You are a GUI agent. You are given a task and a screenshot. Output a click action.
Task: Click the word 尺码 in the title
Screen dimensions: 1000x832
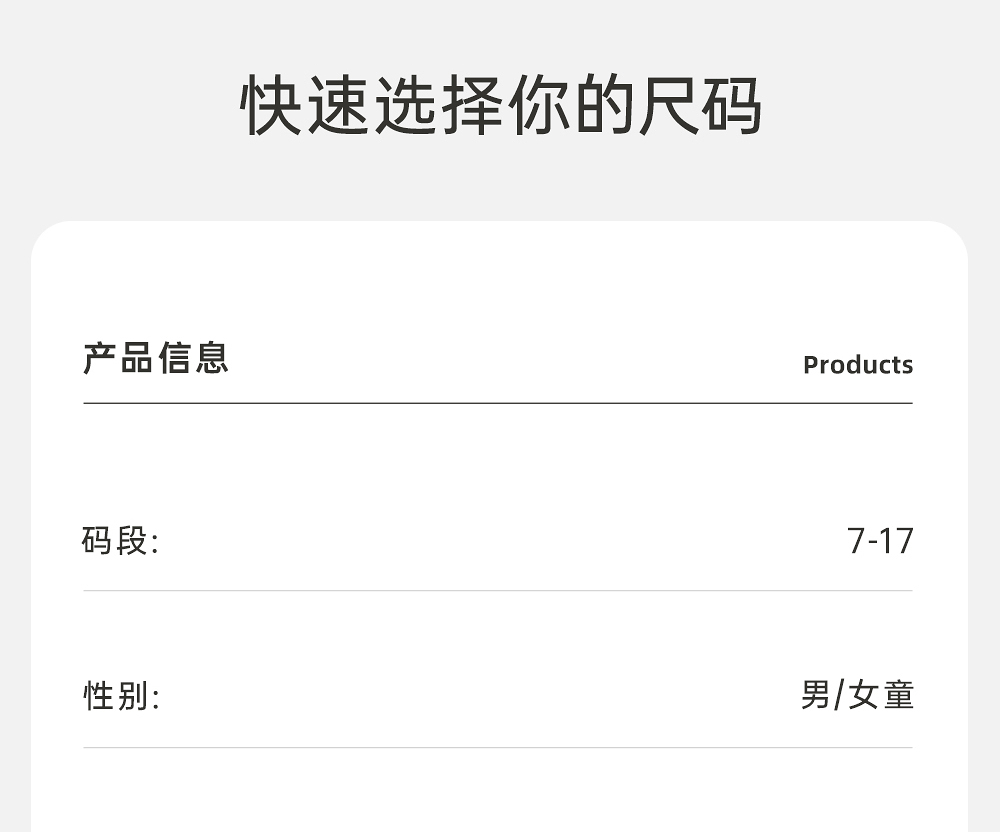point(700,105)
